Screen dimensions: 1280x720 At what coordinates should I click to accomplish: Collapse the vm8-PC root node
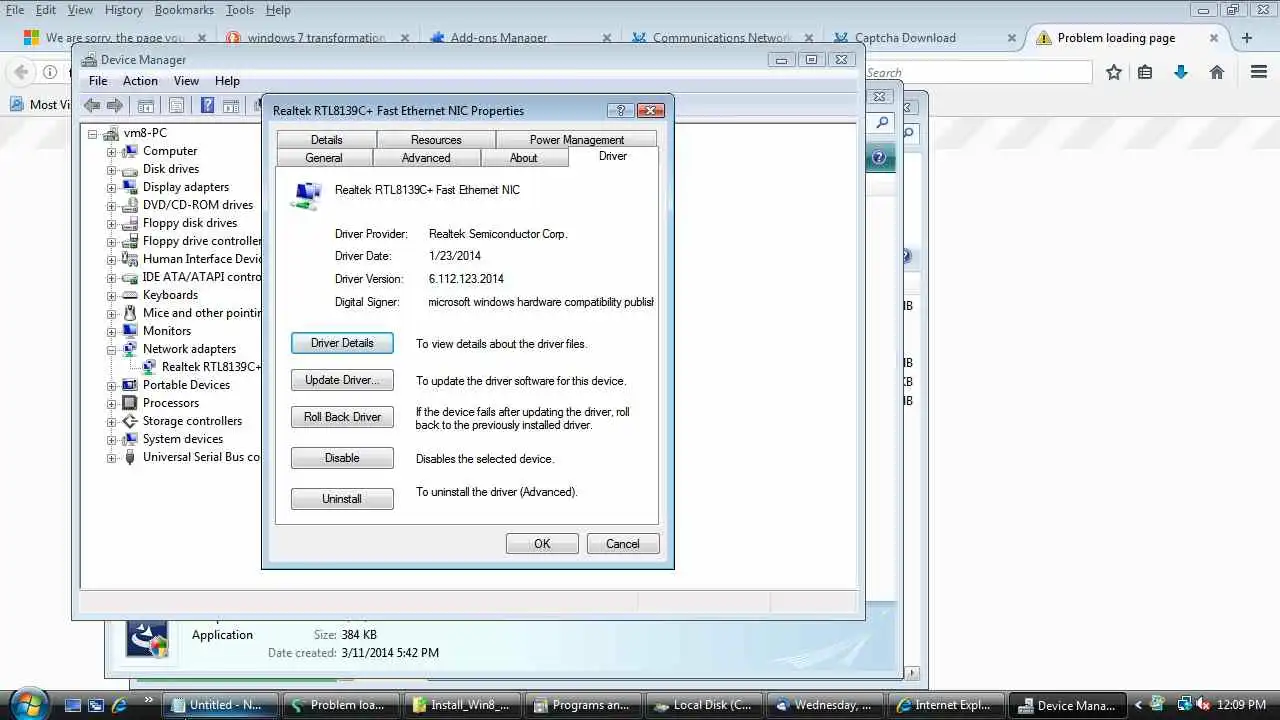pyautogui.click(x=93, y=134)
